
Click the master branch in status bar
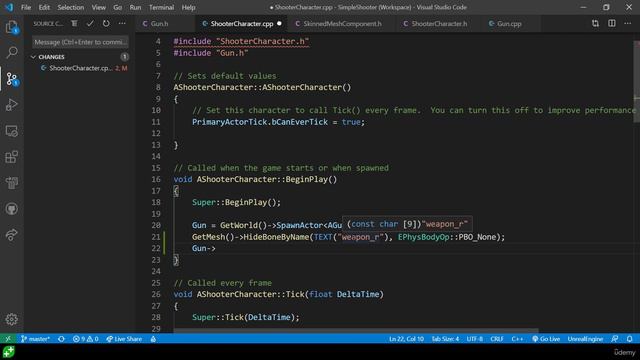(x=36, y=339)
